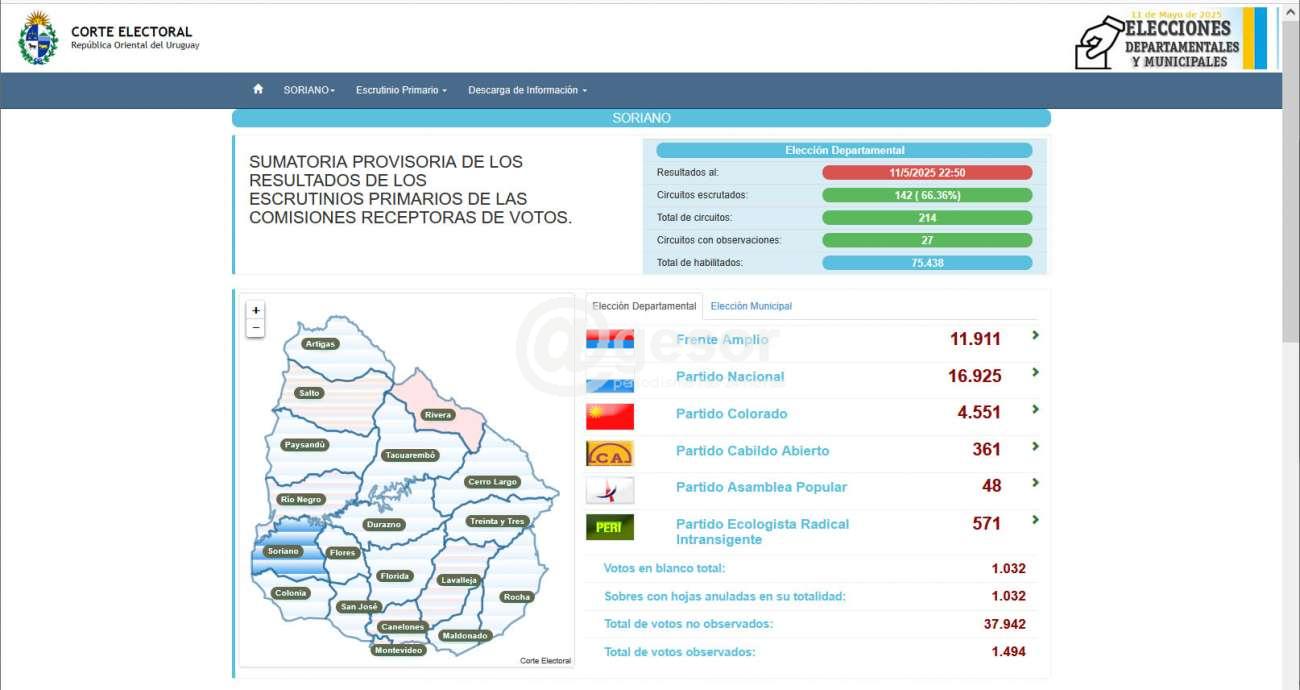This screenshot has width=1300, height=690.
Task: Click the green PERI party logo
Action: tap(609, 527)
